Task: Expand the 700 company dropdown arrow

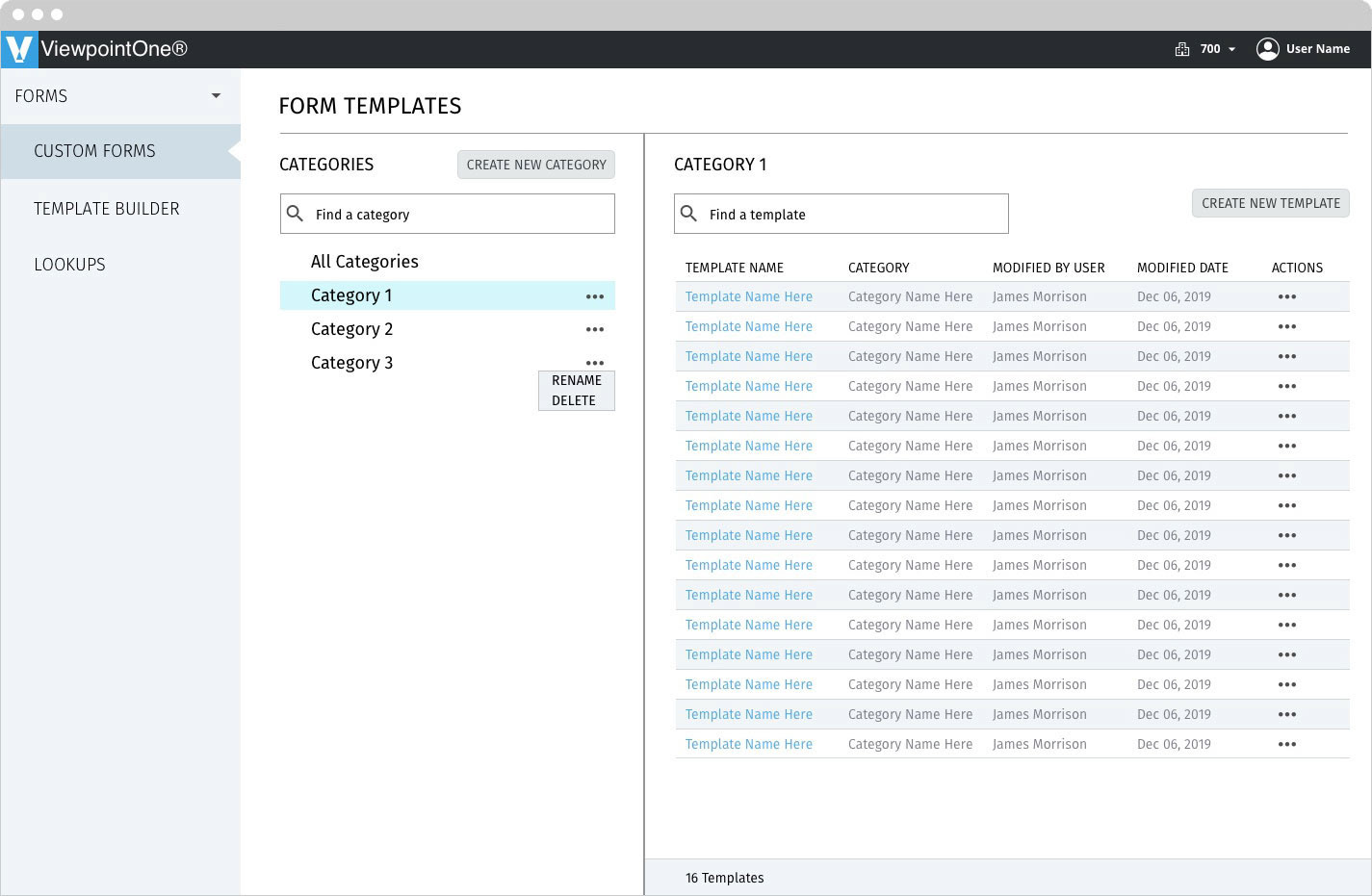Action: [1231, 49]
